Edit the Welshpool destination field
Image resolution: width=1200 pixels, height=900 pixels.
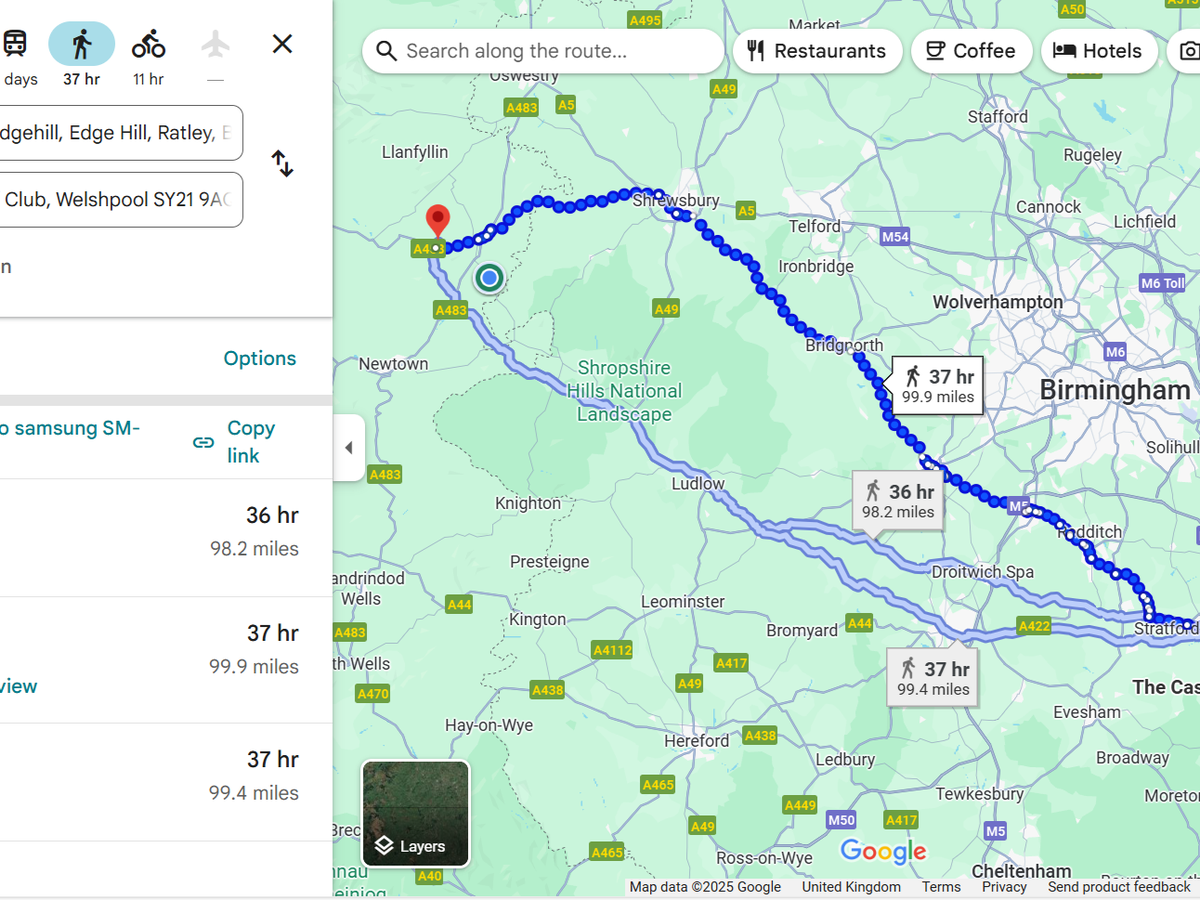coord(118,200)
